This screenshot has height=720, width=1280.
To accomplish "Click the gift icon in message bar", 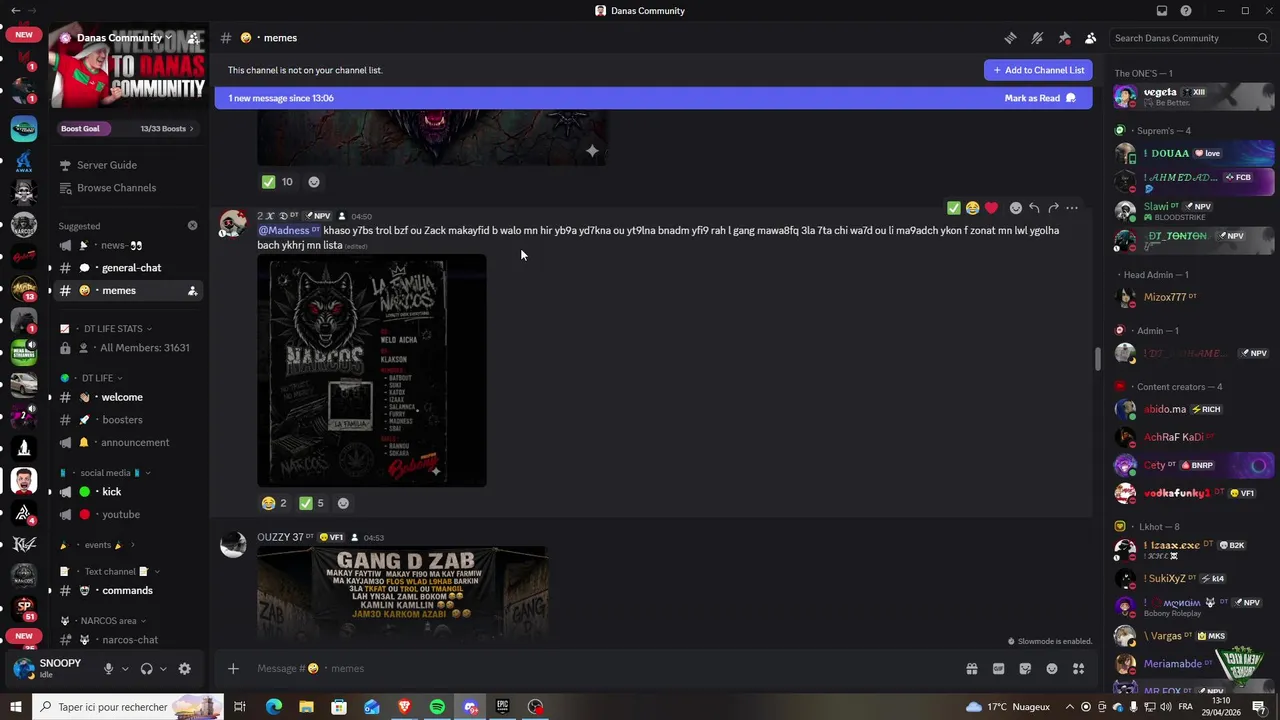I will (971, 668).
